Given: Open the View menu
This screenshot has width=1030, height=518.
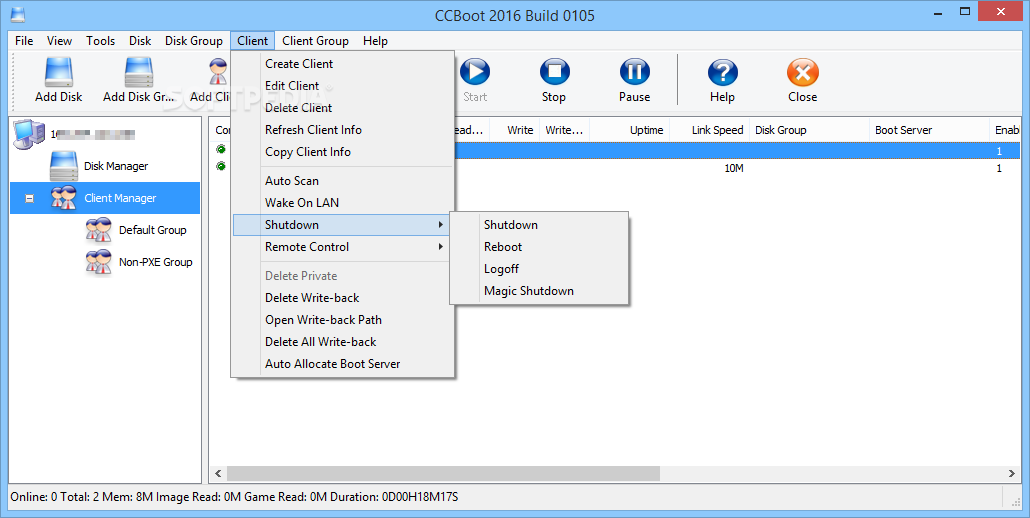Looking at the screenshot, I should pos(59,41).
